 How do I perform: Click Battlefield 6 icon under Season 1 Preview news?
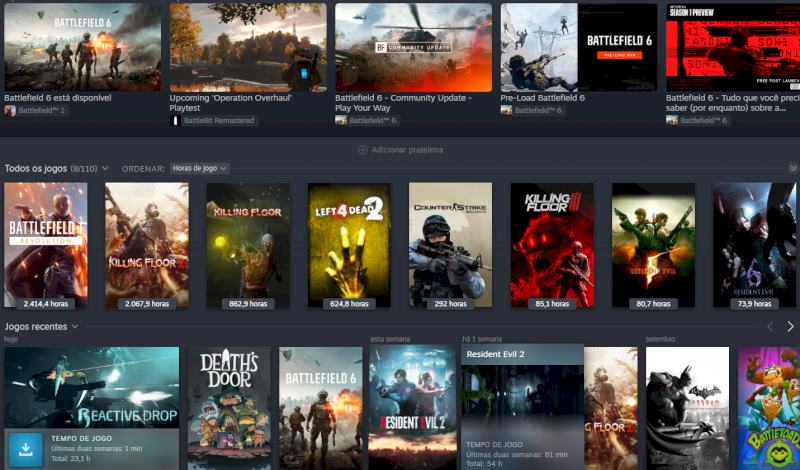pos(671,120)
